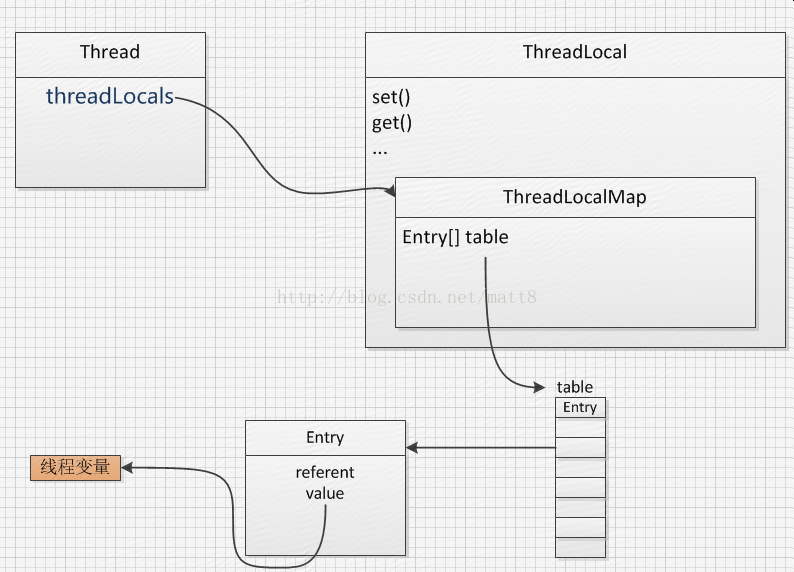This screenshot has height=572, width=794.
Task: Click the ellipsis under get()
Action: 380,151
